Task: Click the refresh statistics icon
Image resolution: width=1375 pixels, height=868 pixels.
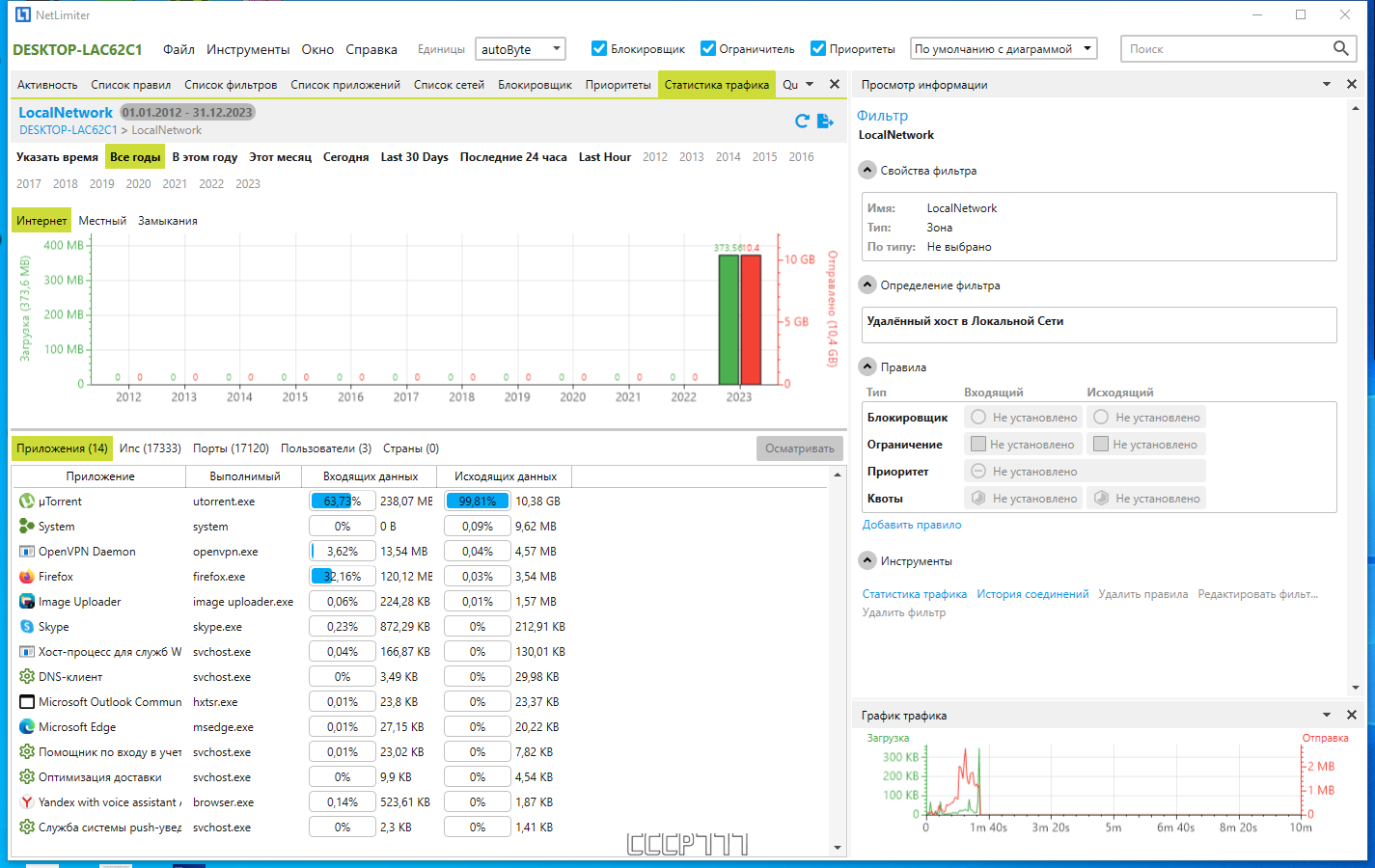Action: pos(802,121)
